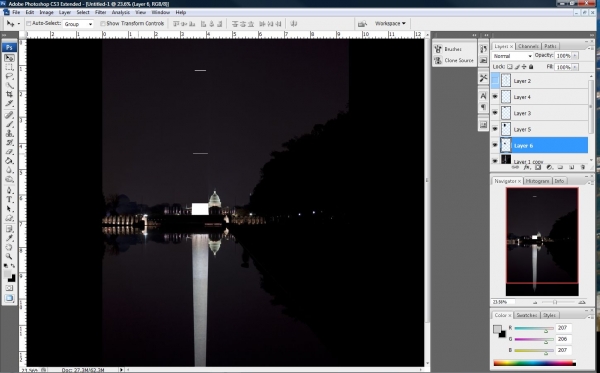Open the Auto-Select Group dropdown
This screenshot has width=600, height=373.
(x=78, y=24)
